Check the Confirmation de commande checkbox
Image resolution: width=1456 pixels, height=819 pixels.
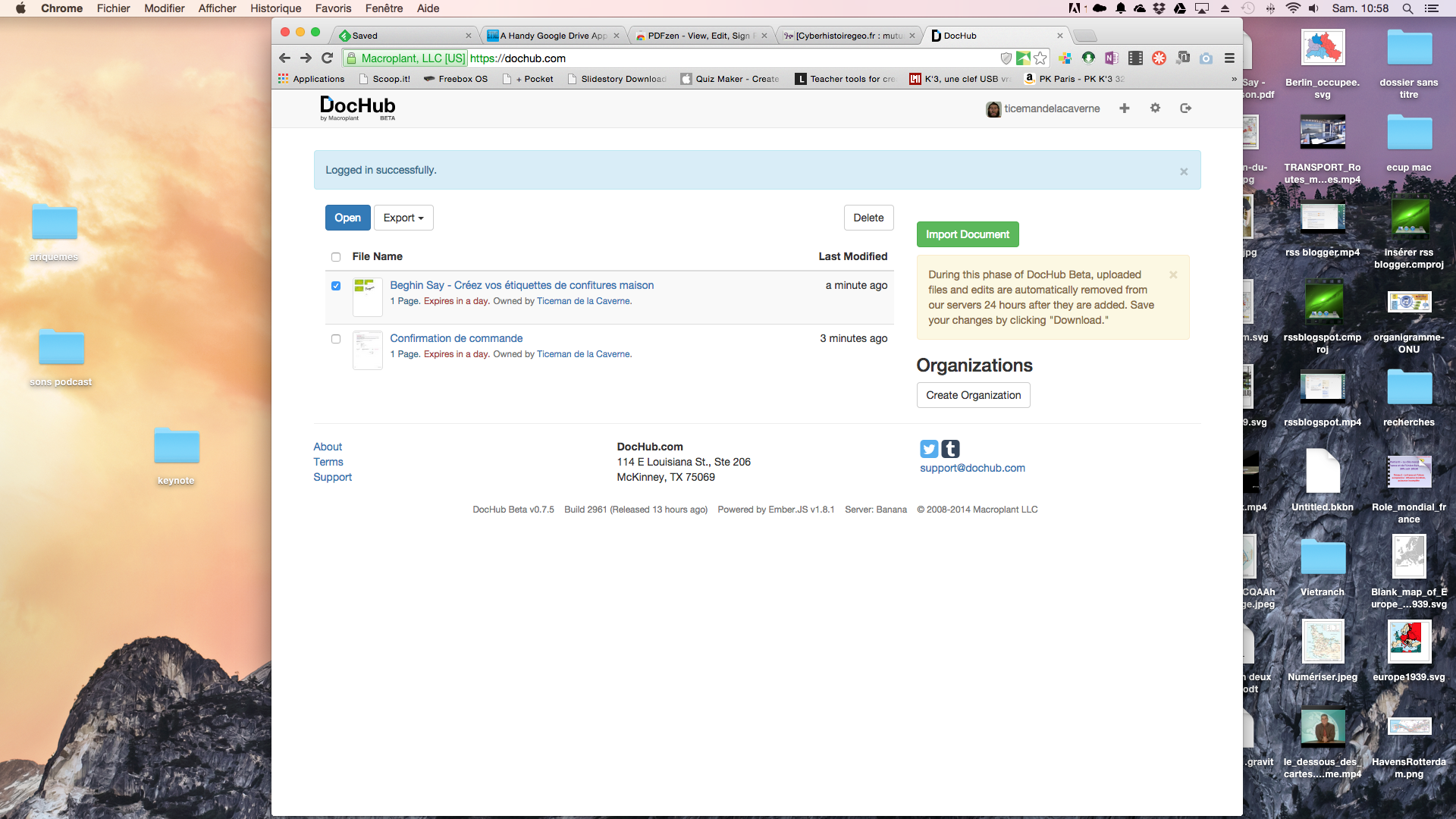[x=336, y=339]
